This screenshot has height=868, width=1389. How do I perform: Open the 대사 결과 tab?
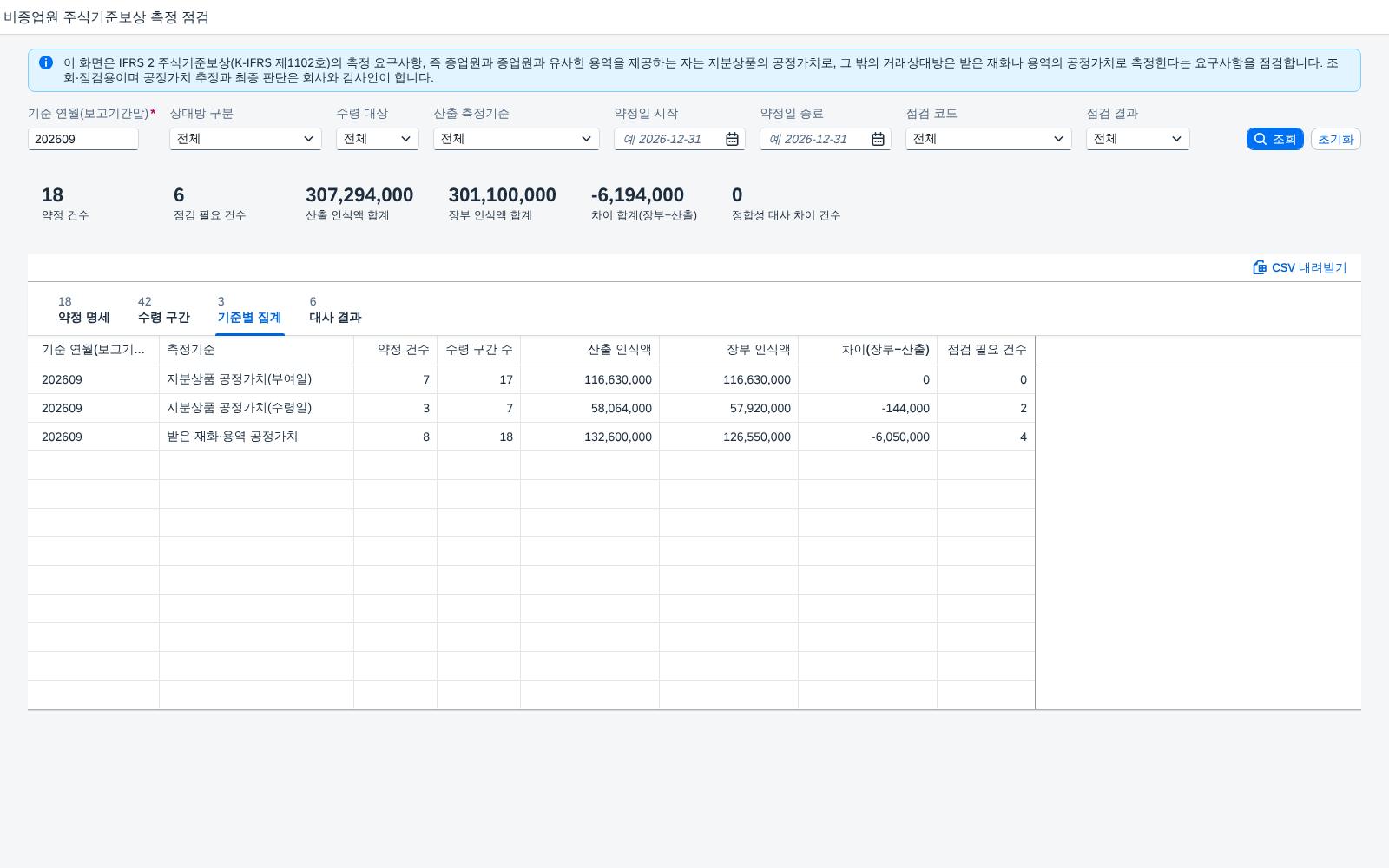pyautogui.click(x=335, y=310)
